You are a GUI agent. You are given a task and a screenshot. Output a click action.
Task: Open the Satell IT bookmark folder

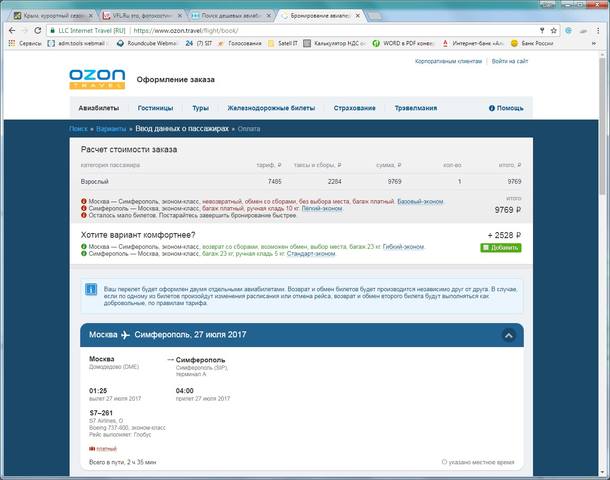283,43
